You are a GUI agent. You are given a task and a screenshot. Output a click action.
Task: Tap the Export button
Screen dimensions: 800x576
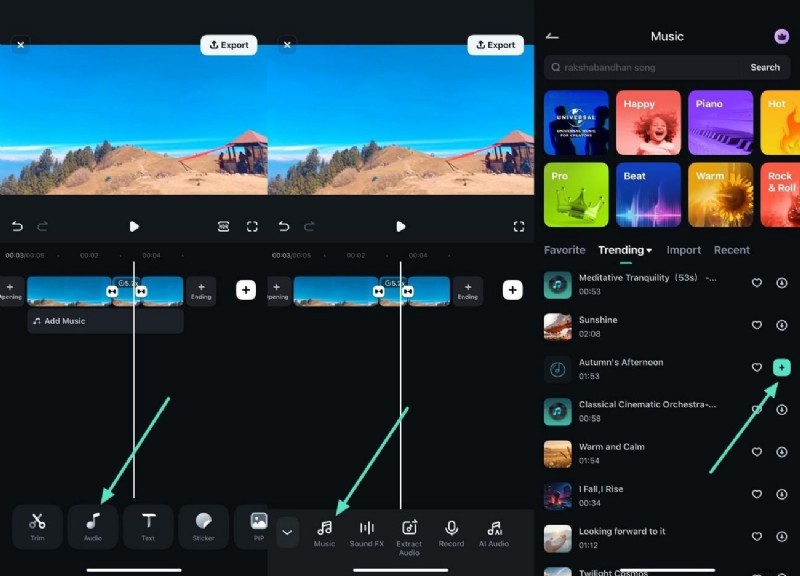coord(228,44)
